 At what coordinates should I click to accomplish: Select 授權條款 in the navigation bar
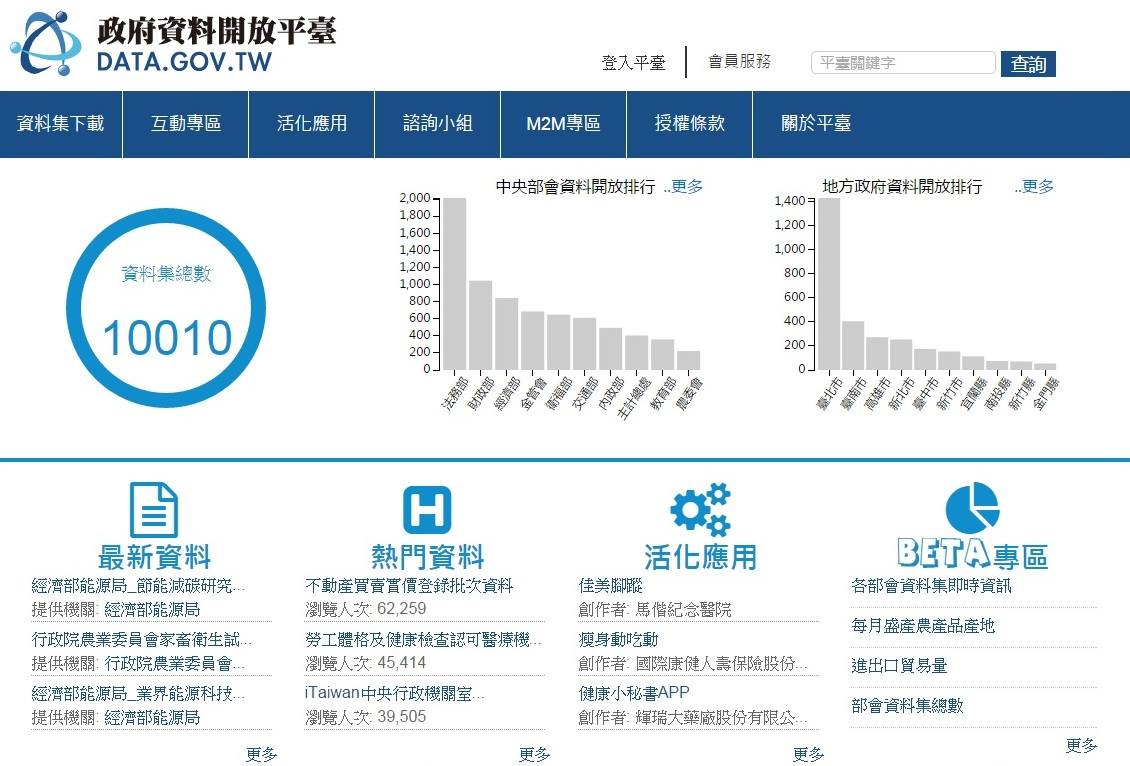(x=689, y=124)
